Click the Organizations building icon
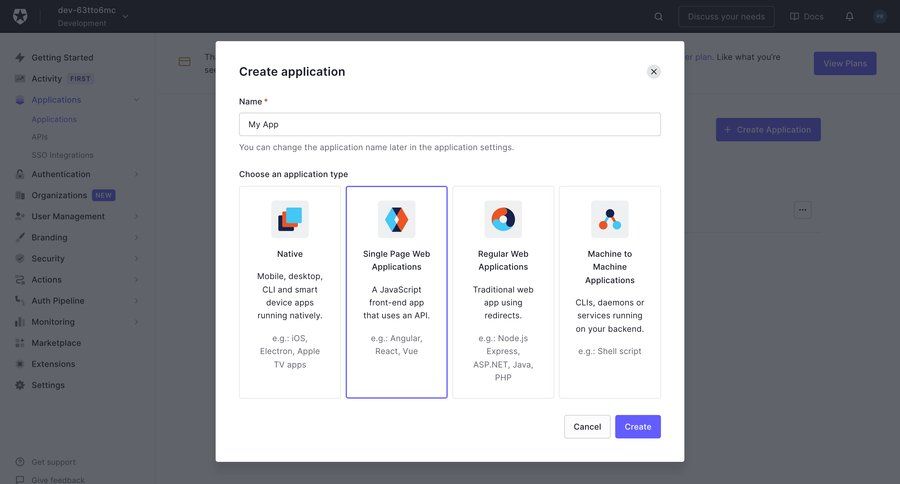Screen dimensions: 900x484 coord(20,195)
